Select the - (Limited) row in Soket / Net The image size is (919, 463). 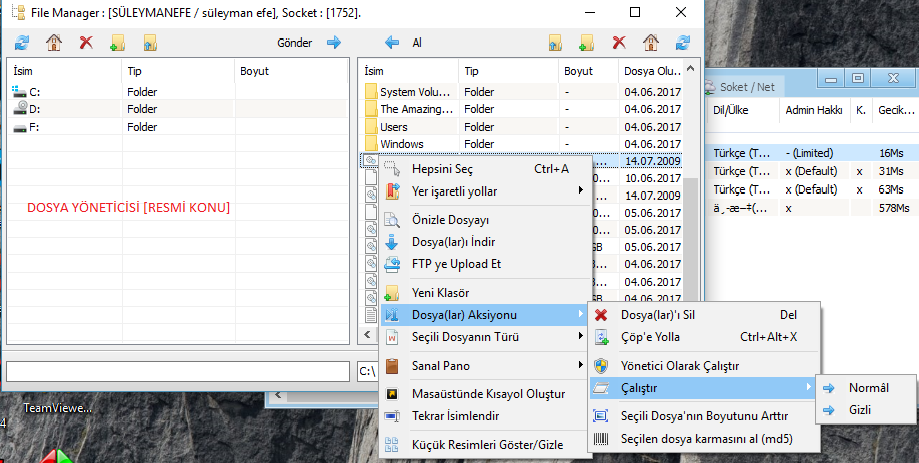pyautogui.click(x=812, y=153)
